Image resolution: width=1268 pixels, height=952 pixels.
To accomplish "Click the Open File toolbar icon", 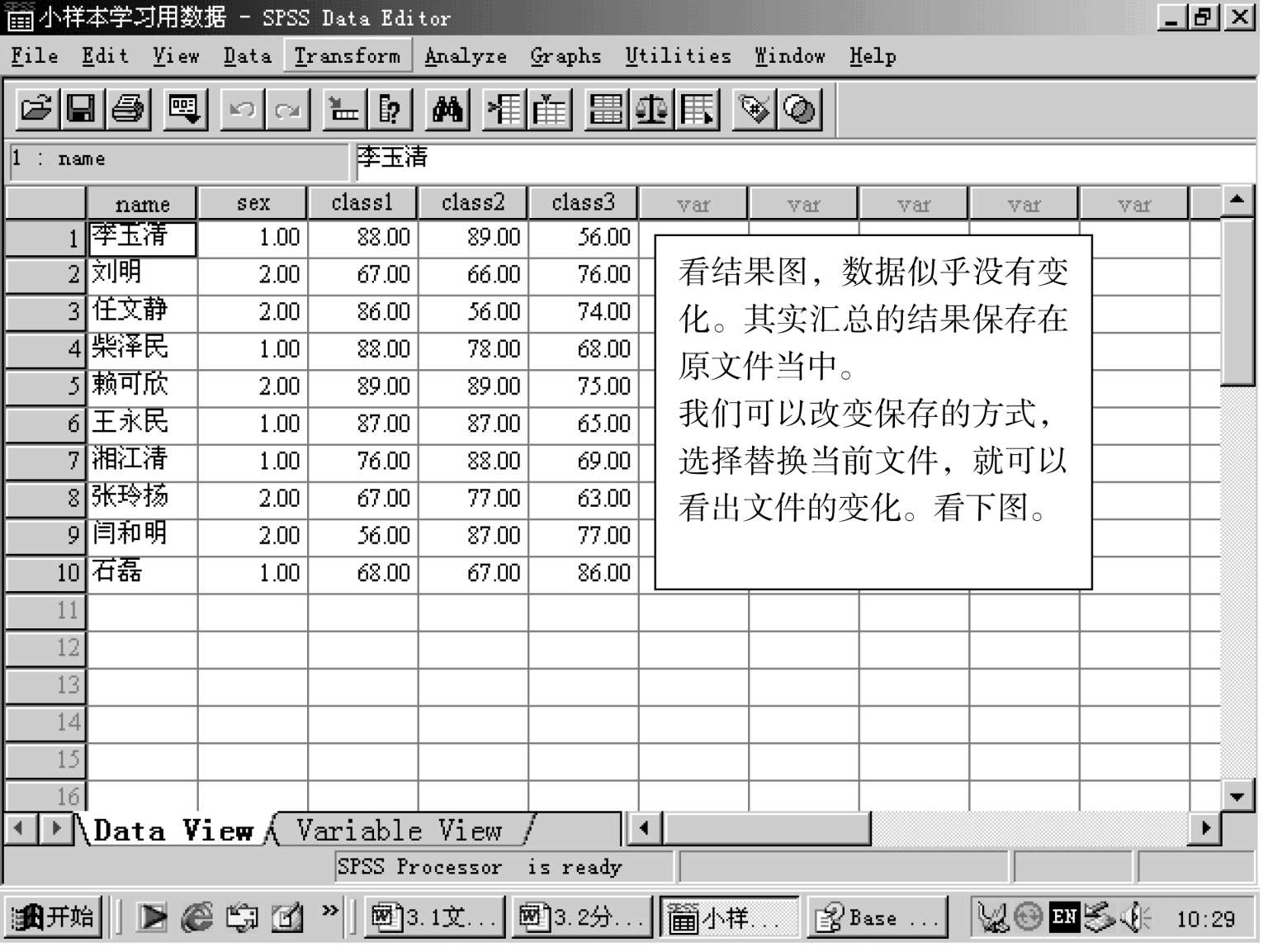I will pyautogui.click(x=37, y=109).
